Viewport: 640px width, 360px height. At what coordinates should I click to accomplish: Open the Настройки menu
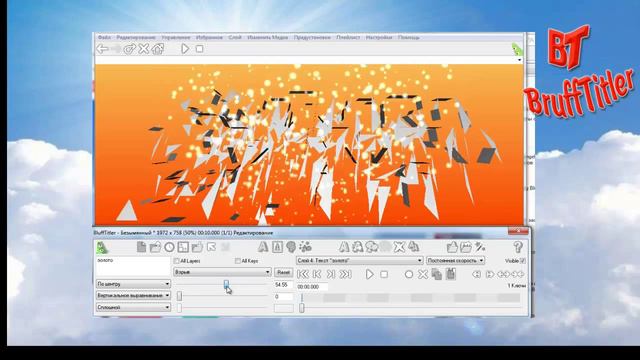[379, 37]
